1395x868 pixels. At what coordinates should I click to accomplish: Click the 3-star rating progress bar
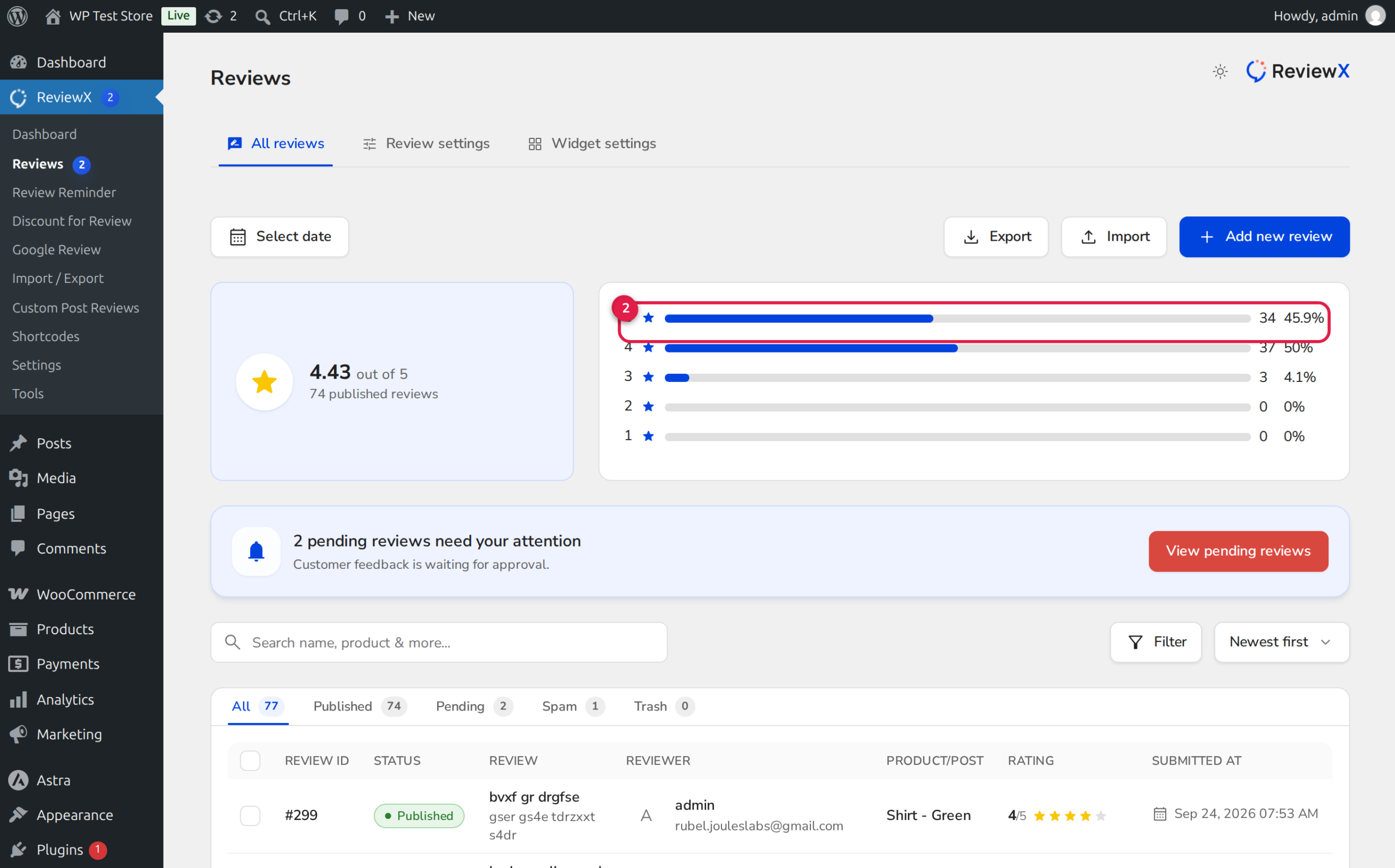point(957,378)
